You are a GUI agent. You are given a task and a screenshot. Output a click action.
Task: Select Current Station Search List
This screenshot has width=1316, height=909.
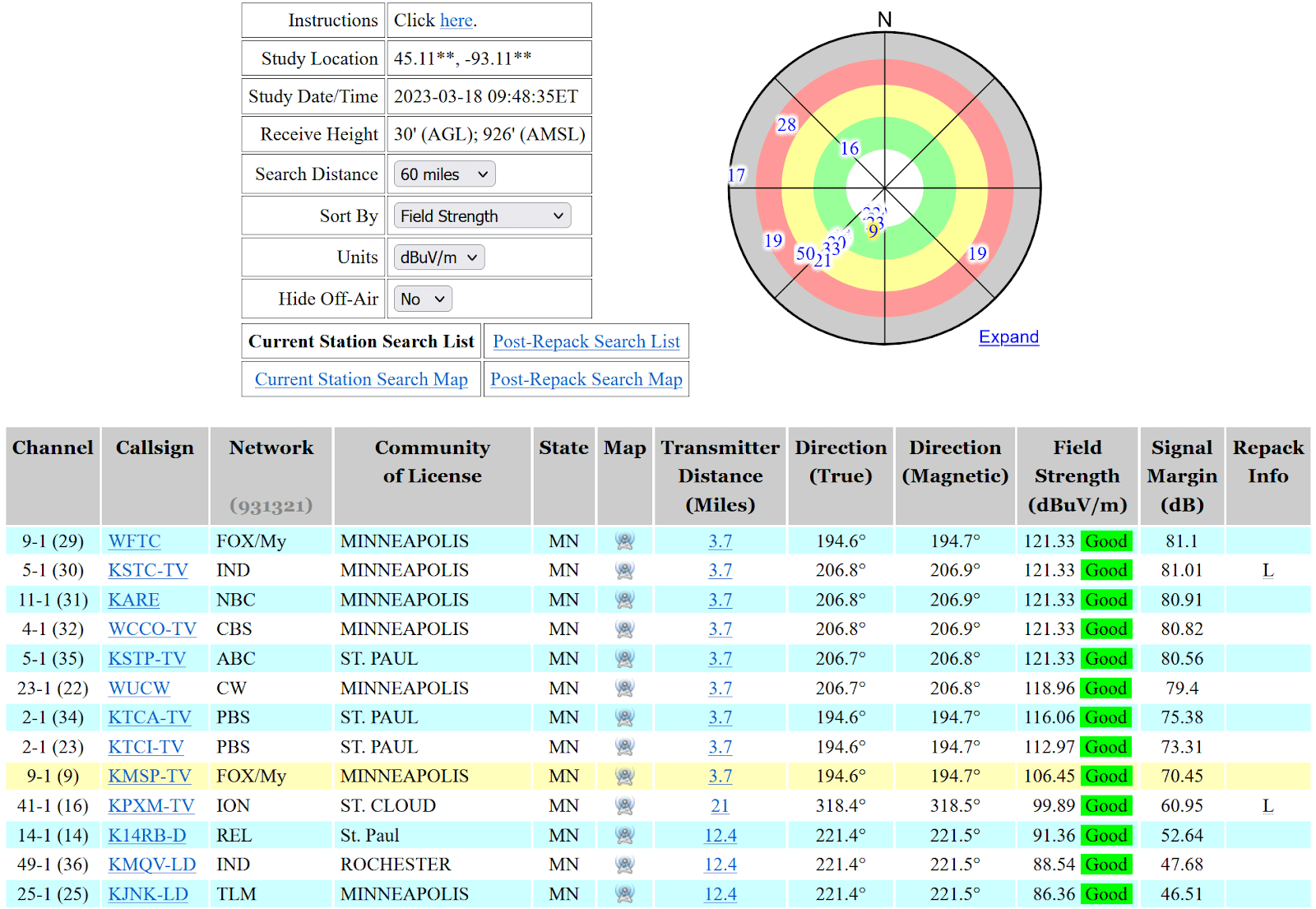(x=361, y=341)
